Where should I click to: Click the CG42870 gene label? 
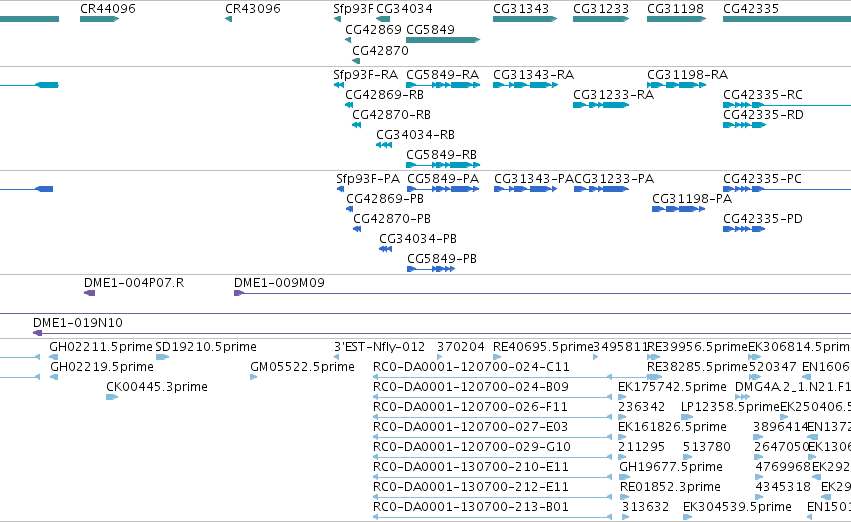(x=380, y=50)
